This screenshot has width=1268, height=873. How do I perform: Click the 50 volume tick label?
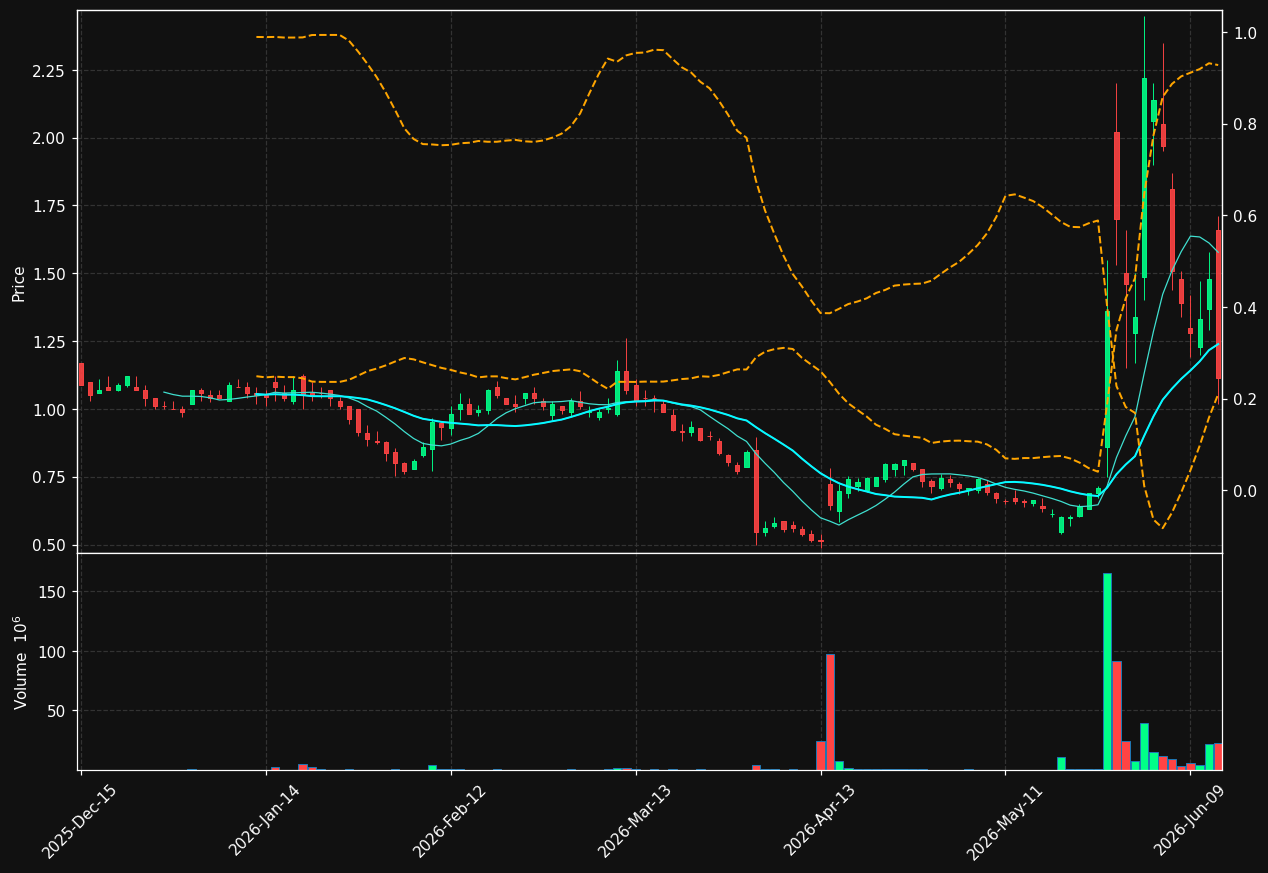click(x=58, y=712)
